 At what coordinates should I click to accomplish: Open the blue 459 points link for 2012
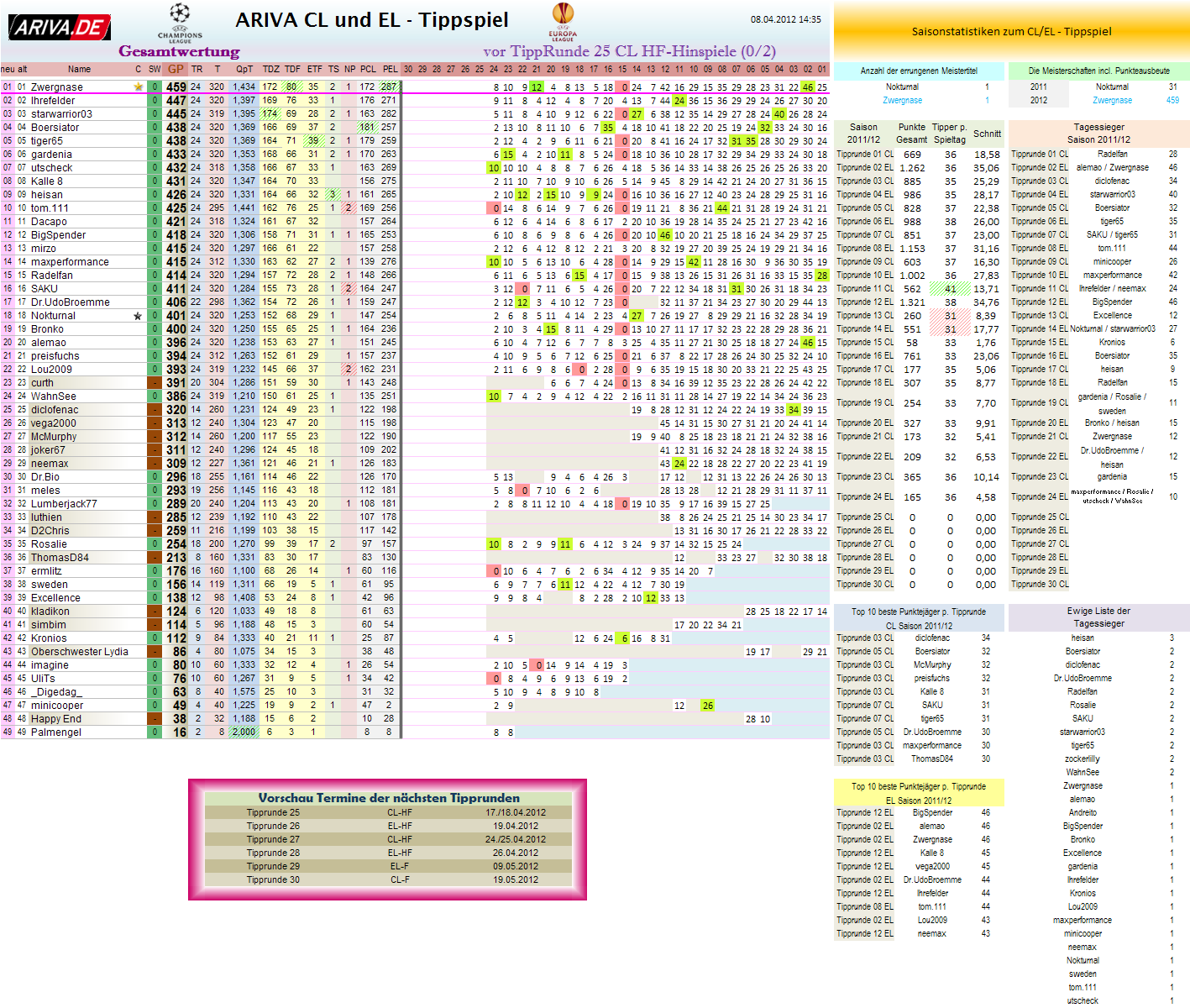[1172, 101]
